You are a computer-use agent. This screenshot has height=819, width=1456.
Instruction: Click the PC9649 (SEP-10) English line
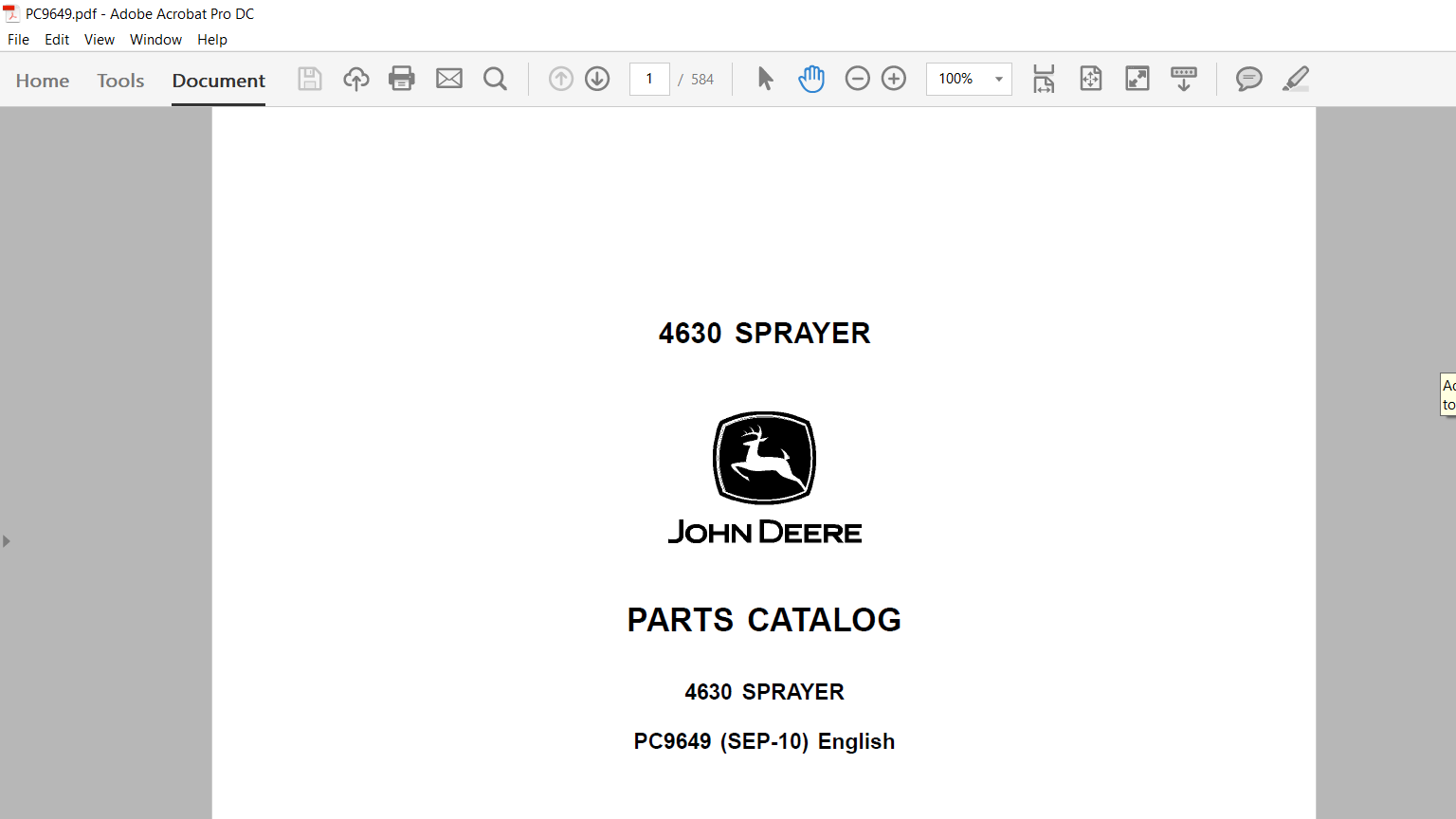click(764, 741)
